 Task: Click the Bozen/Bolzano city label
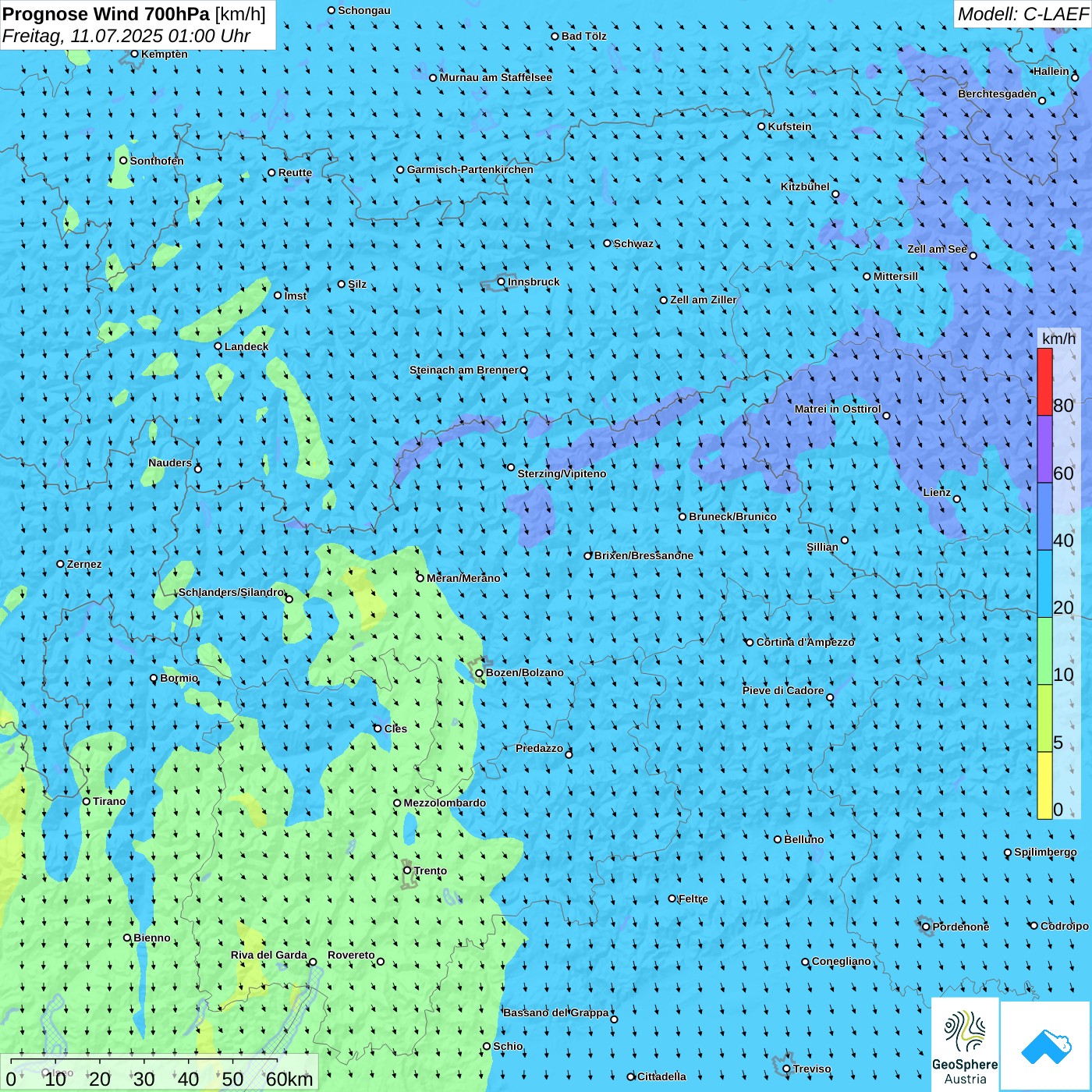[524, 672]
